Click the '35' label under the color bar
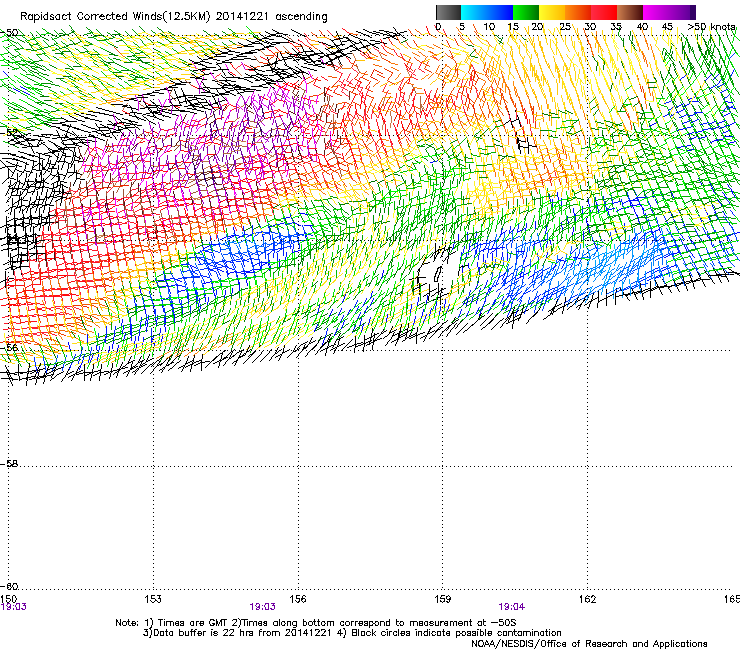Viewport: 740px width, 650px height. click(616, 27)
